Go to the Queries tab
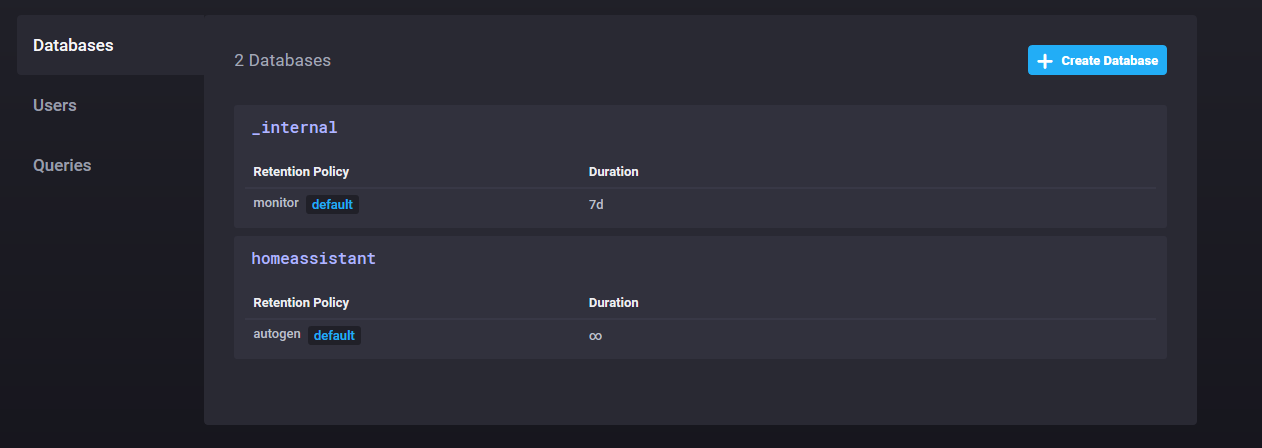This screenshot has height=448, width=1262. pyautogui.click(x=62, y=165)
